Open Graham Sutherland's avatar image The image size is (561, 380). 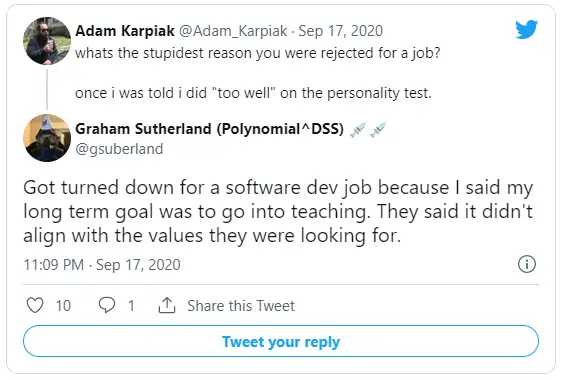point(47,138)
